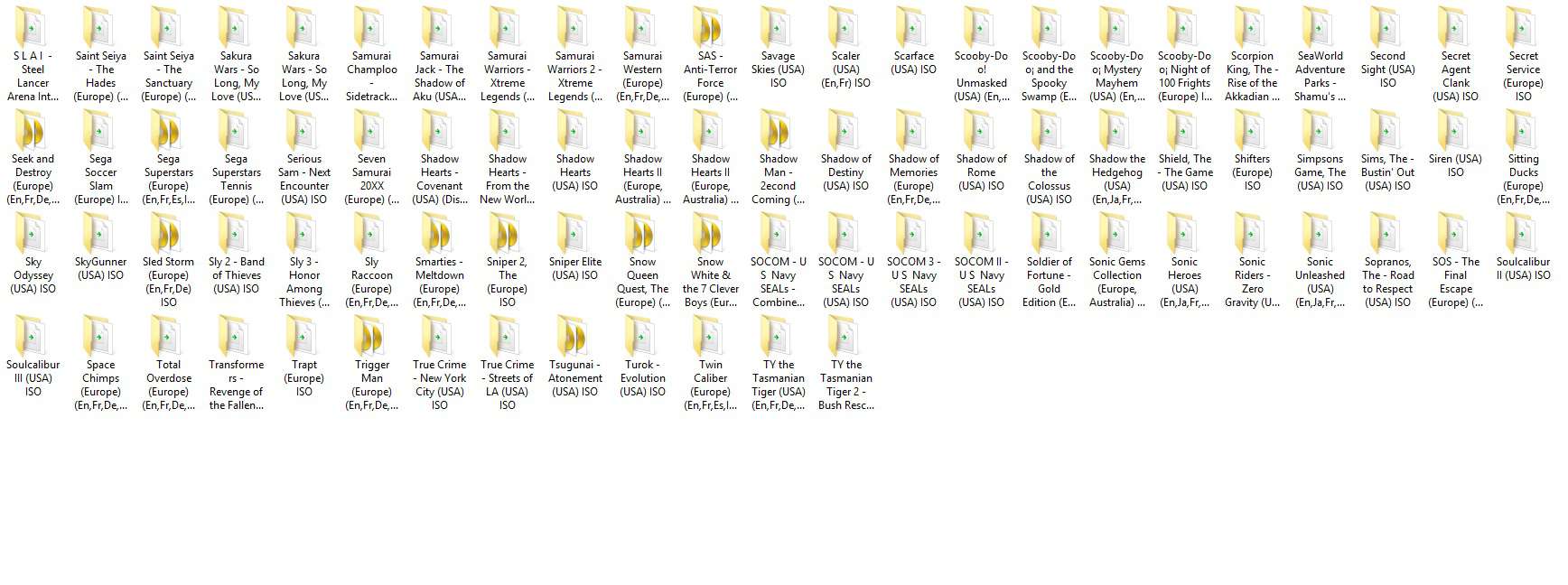Select the "Saint Seiya - The Sanctuary" label
This screenshot has width=1568, height=585.
(168, 76)
